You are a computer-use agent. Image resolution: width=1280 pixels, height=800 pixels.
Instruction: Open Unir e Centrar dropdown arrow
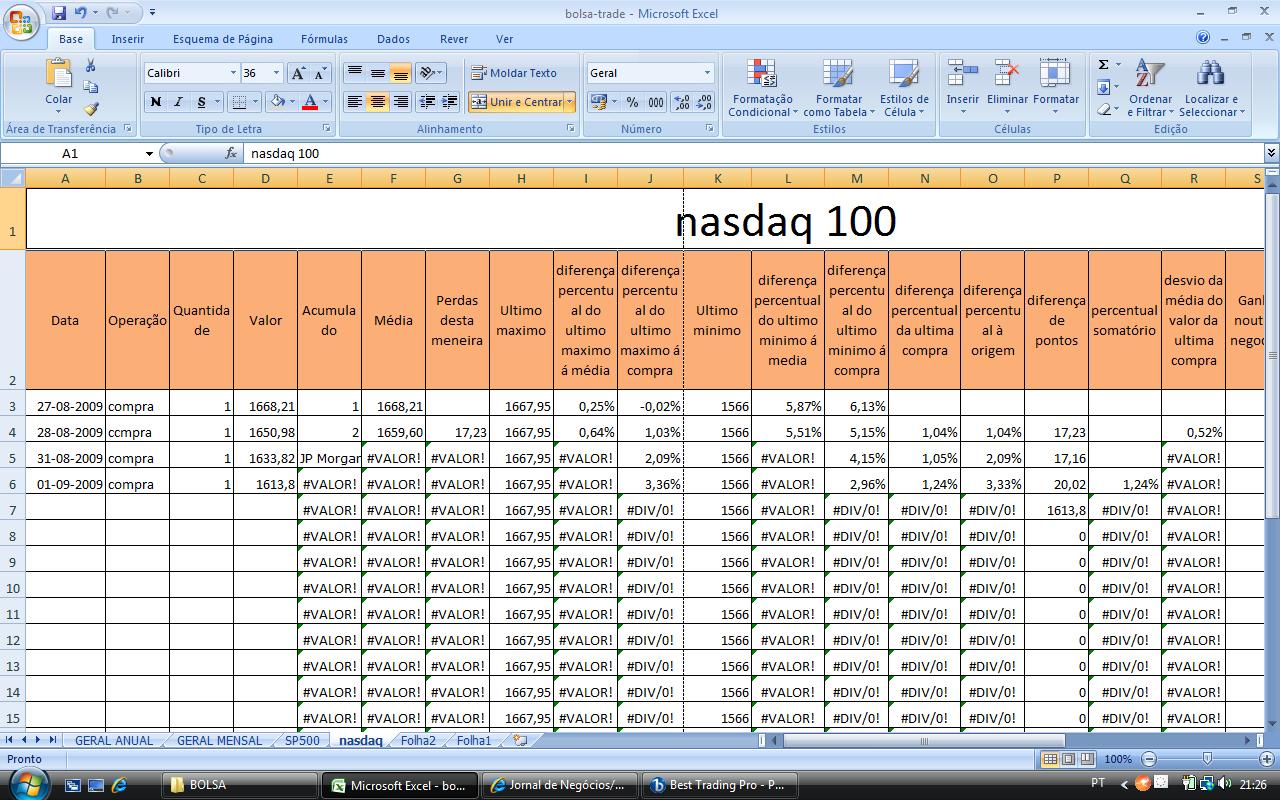click(570, 102)
